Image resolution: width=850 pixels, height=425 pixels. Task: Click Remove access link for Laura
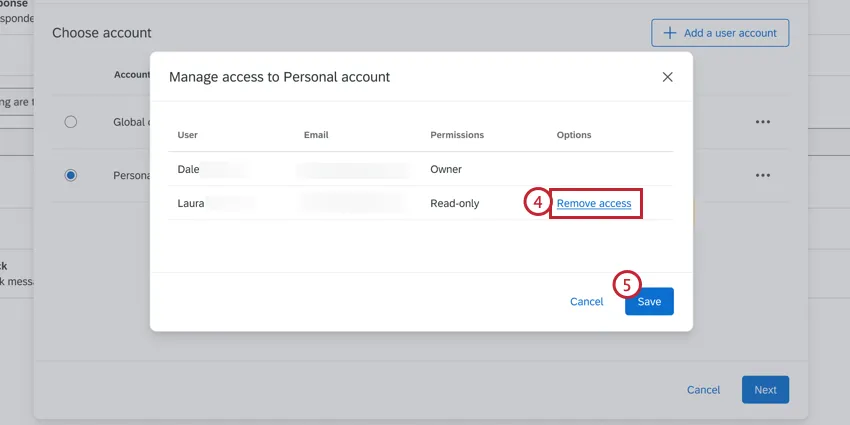[x=594, y=204]
